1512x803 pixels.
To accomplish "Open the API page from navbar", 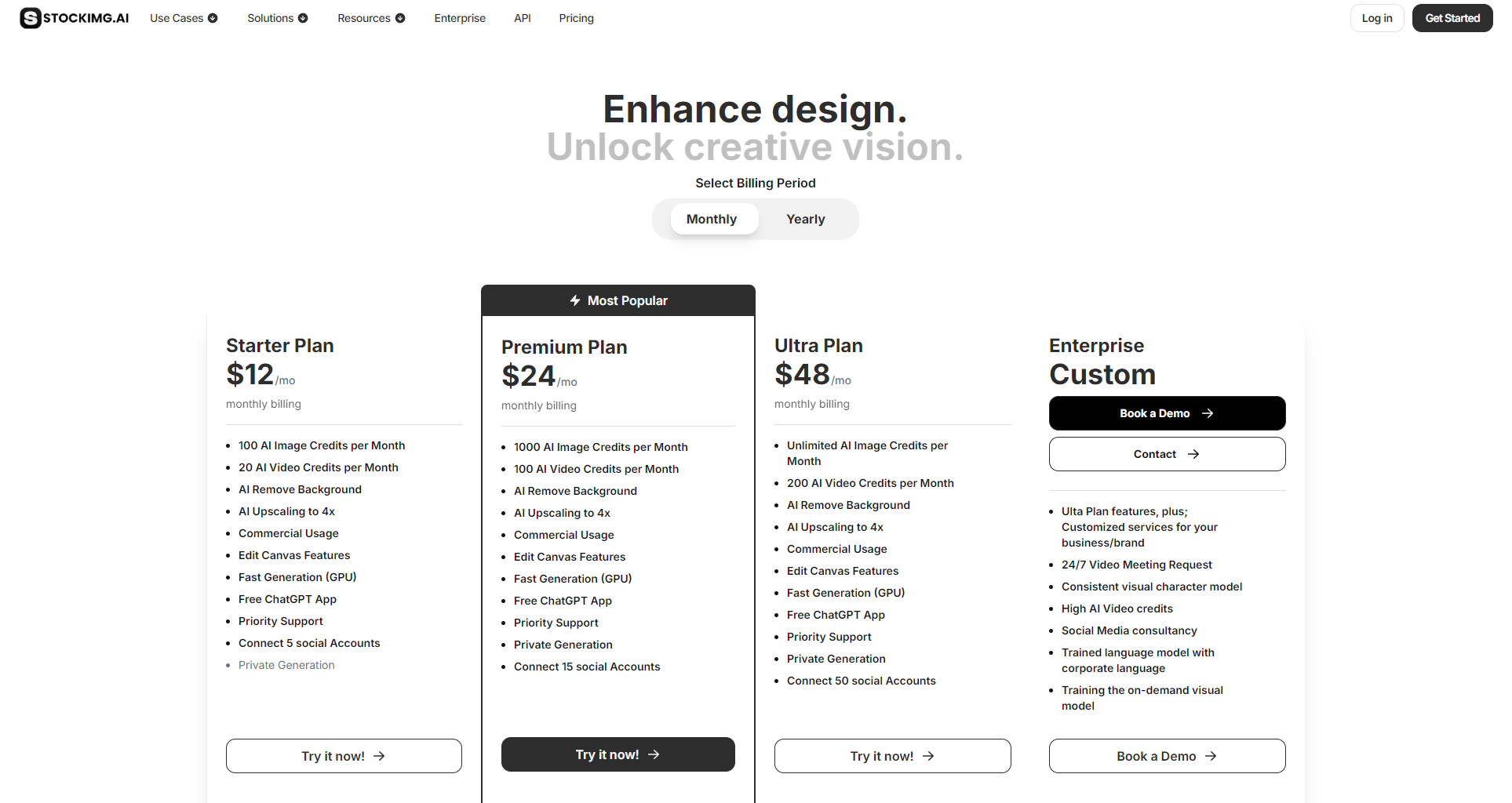I will pyautogui.click(x=523, y=18).
